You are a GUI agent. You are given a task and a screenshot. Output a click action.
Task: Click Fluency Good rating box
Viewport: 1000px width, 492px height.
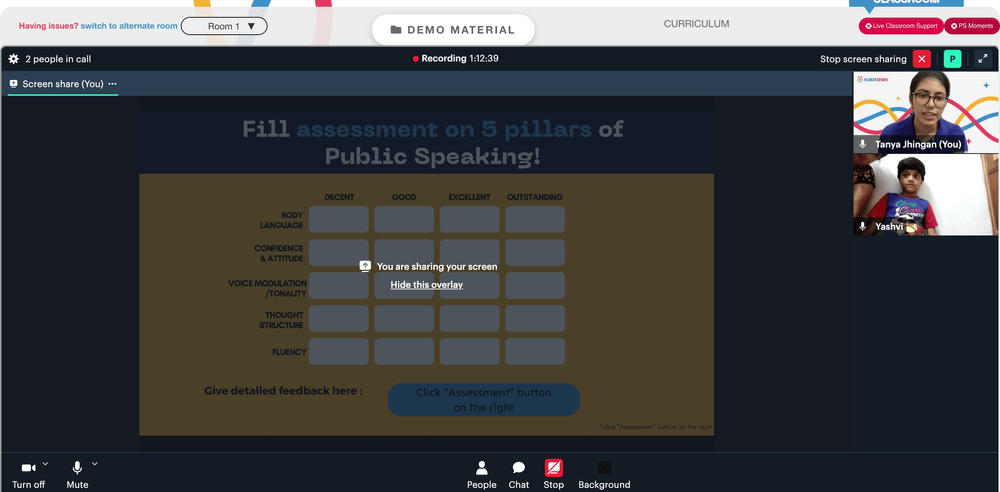click(x=404, y=352)
